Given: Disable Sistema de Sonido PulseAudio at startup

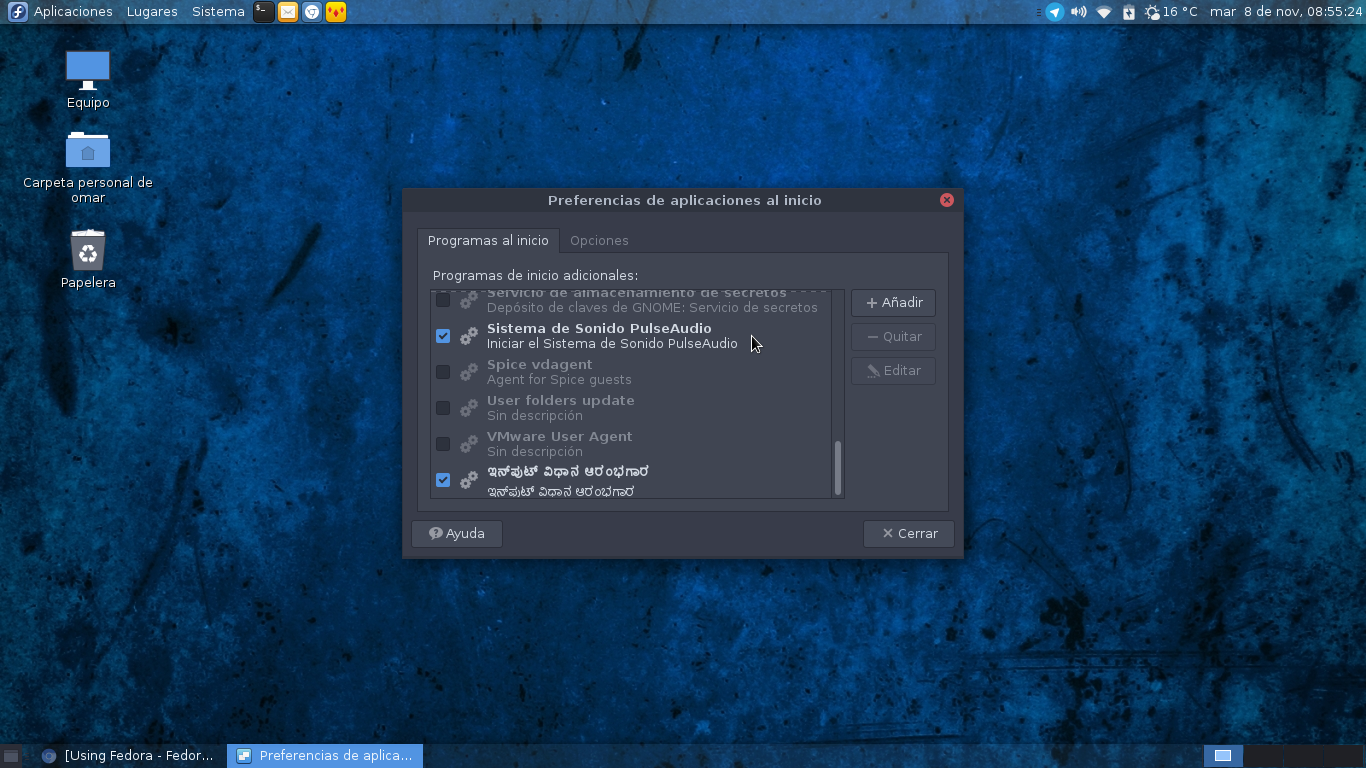Looking at the screenshot, I should [x=443, y=336].
